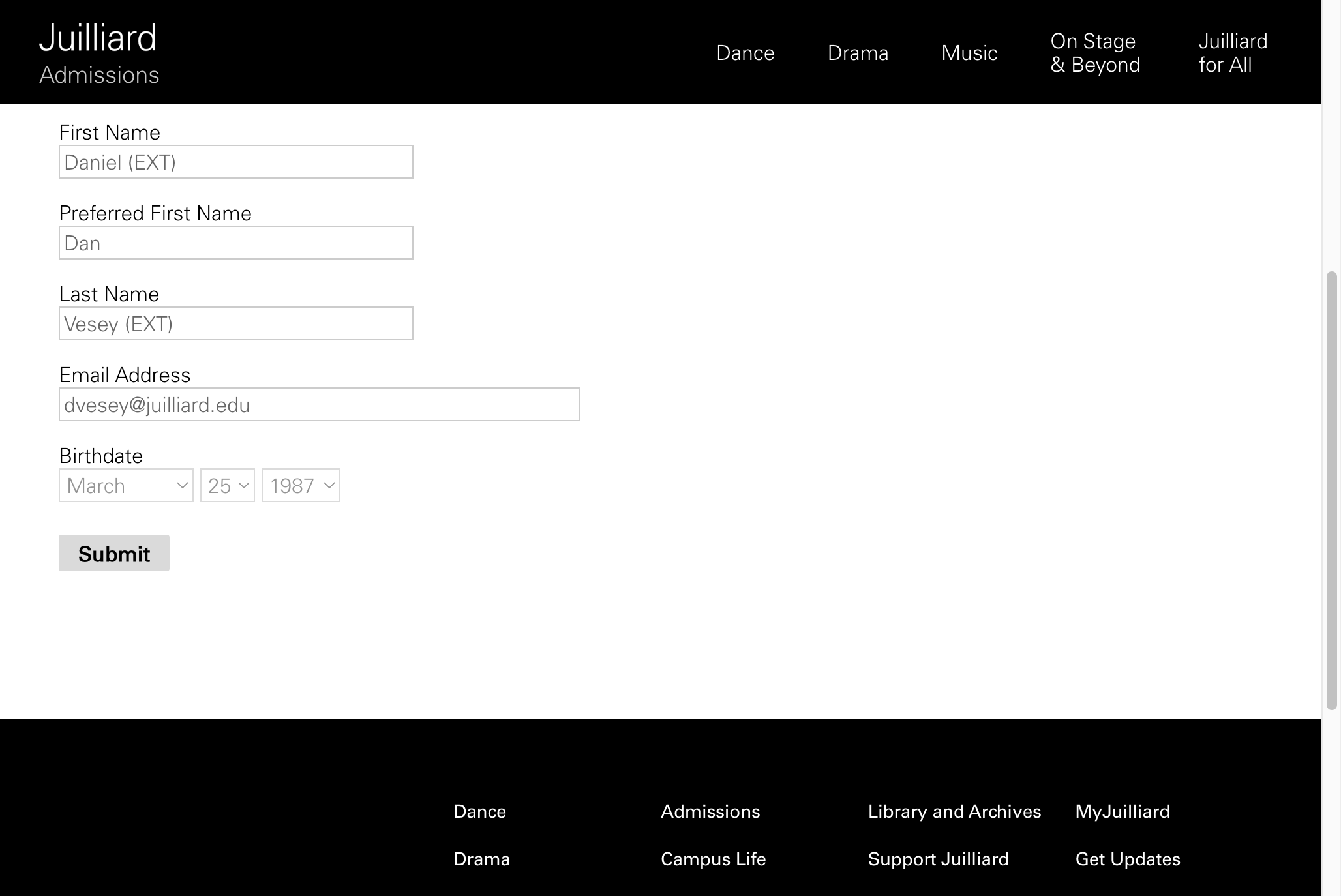Open the footer Drama link

click(482, 859)
